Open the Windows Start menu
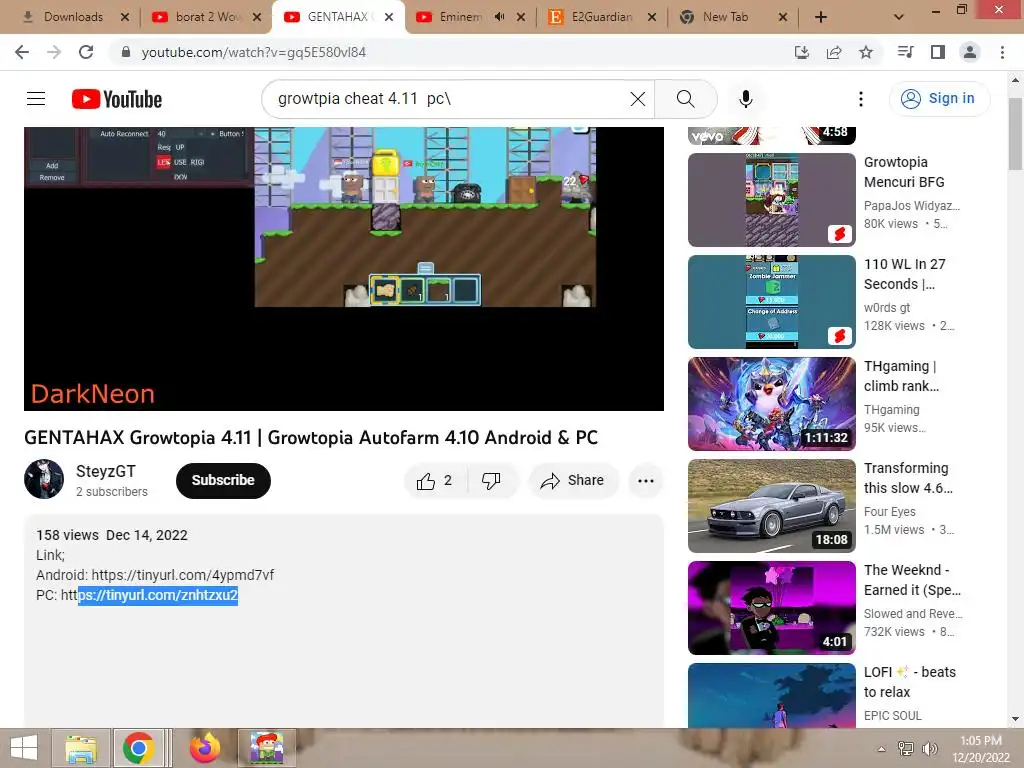Screen dimensions: 1024x768 pyautogui.click(x=24, y=748)
